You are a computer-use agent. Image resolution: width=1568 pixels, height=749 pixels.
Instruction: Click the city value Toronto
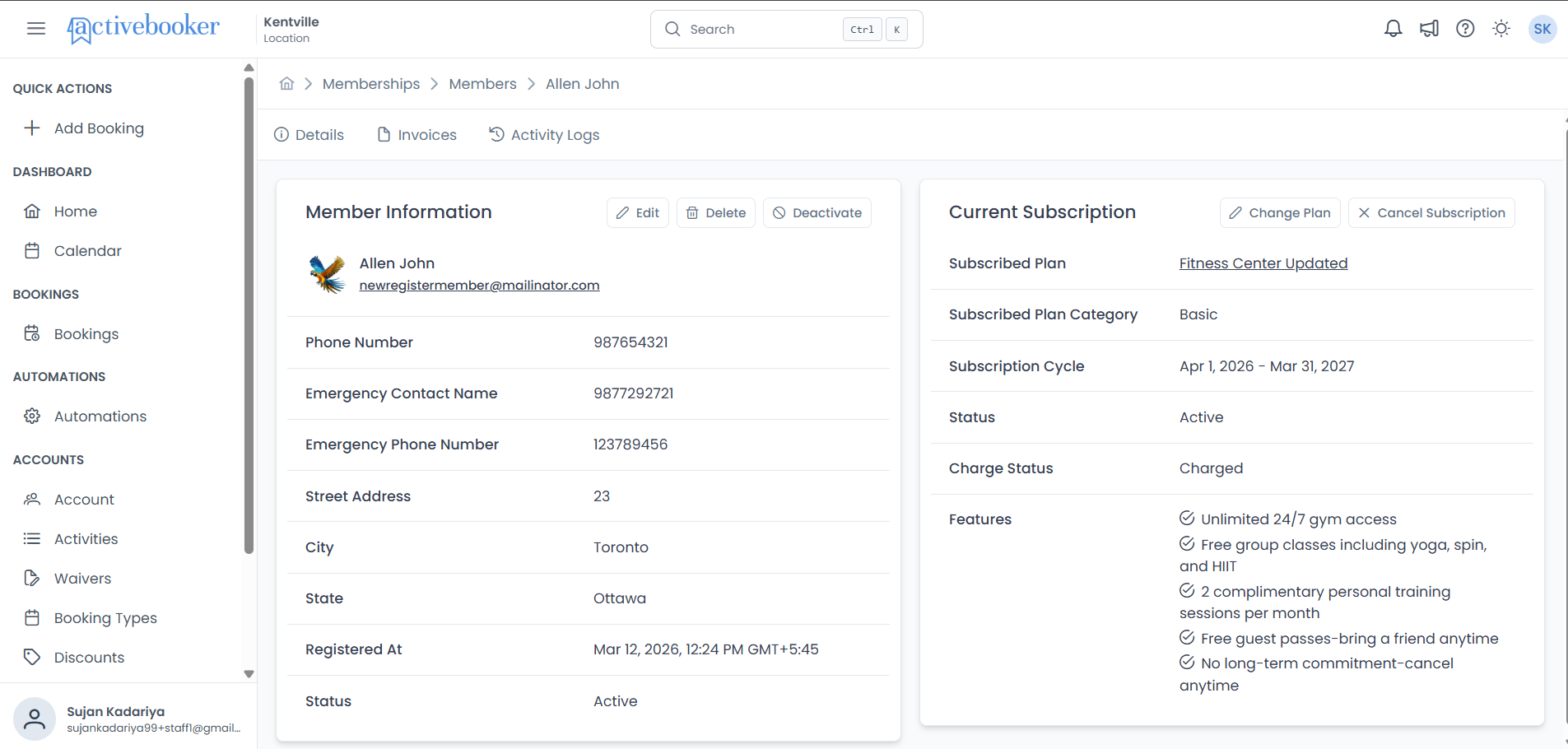point(621,547)
